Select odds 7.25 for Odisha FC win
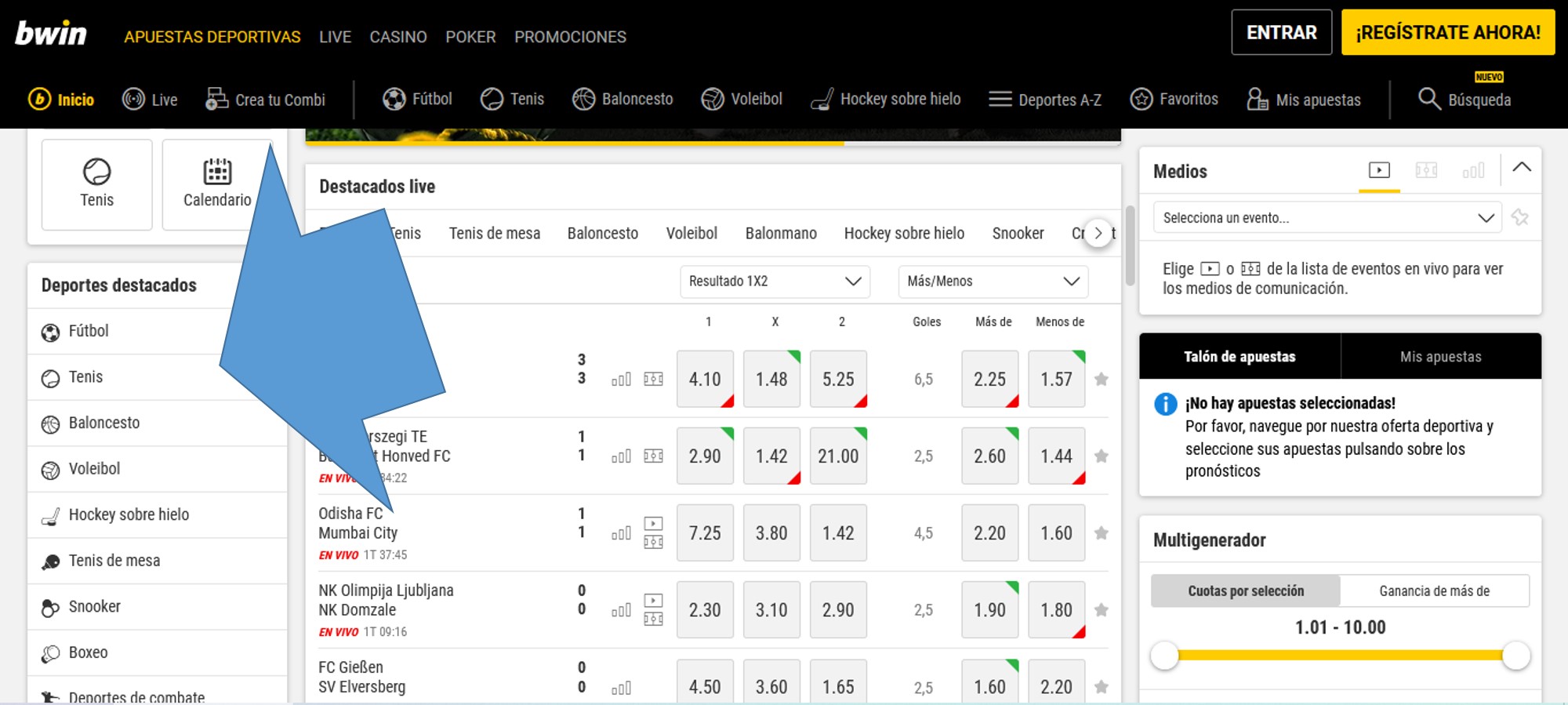The height and width of the screenshot is (705, 1568). [x=705, y=533]
